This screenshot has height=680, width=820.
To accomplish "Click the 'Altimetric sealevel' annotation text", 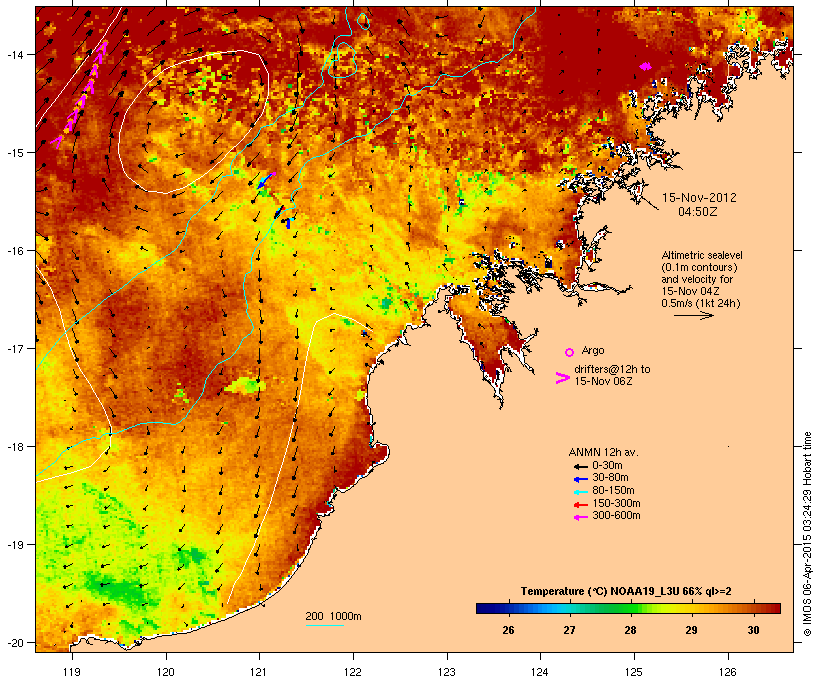I will point(702,255).
